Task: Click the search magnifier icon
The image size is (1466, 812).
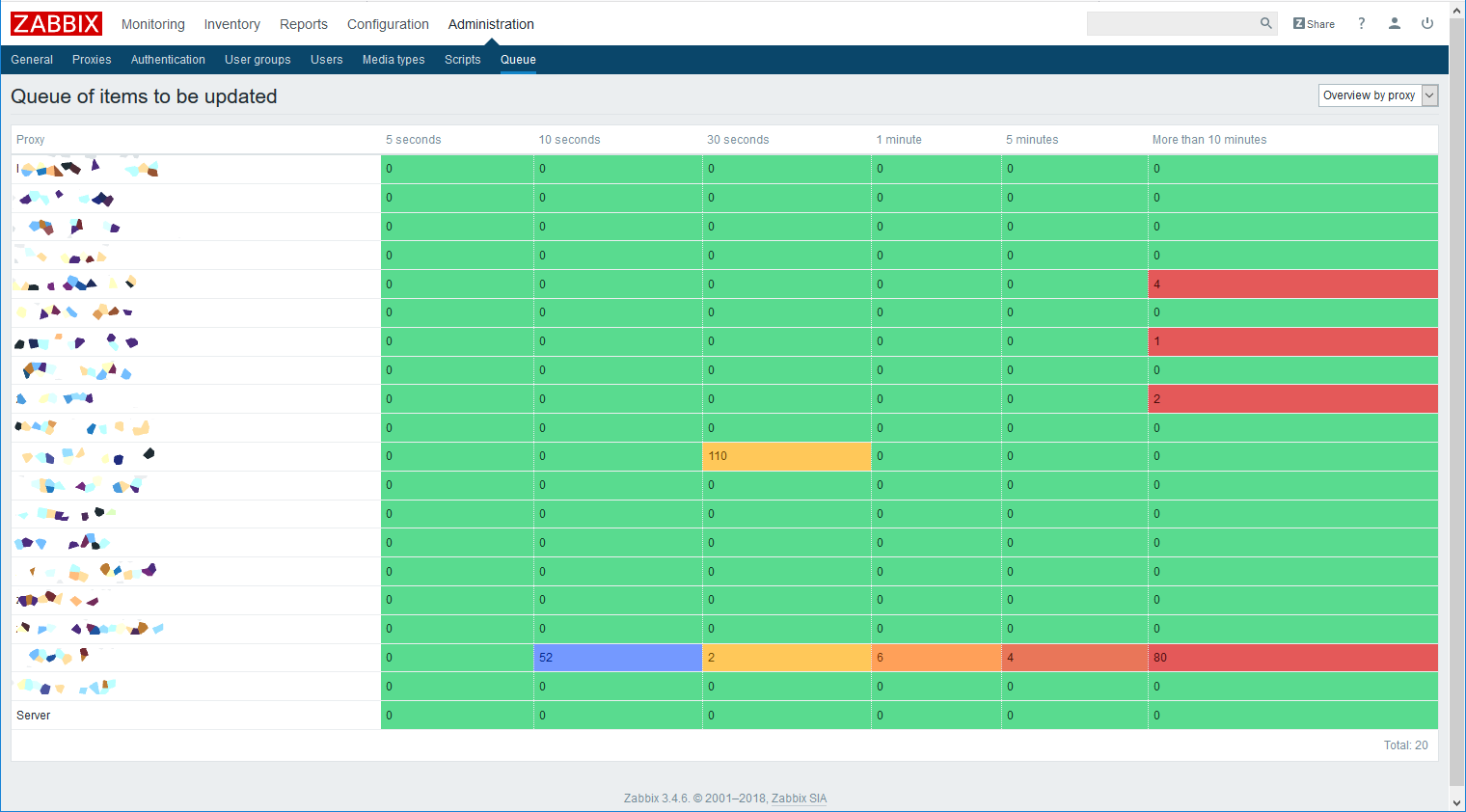Action: [x=1265, y=23]
